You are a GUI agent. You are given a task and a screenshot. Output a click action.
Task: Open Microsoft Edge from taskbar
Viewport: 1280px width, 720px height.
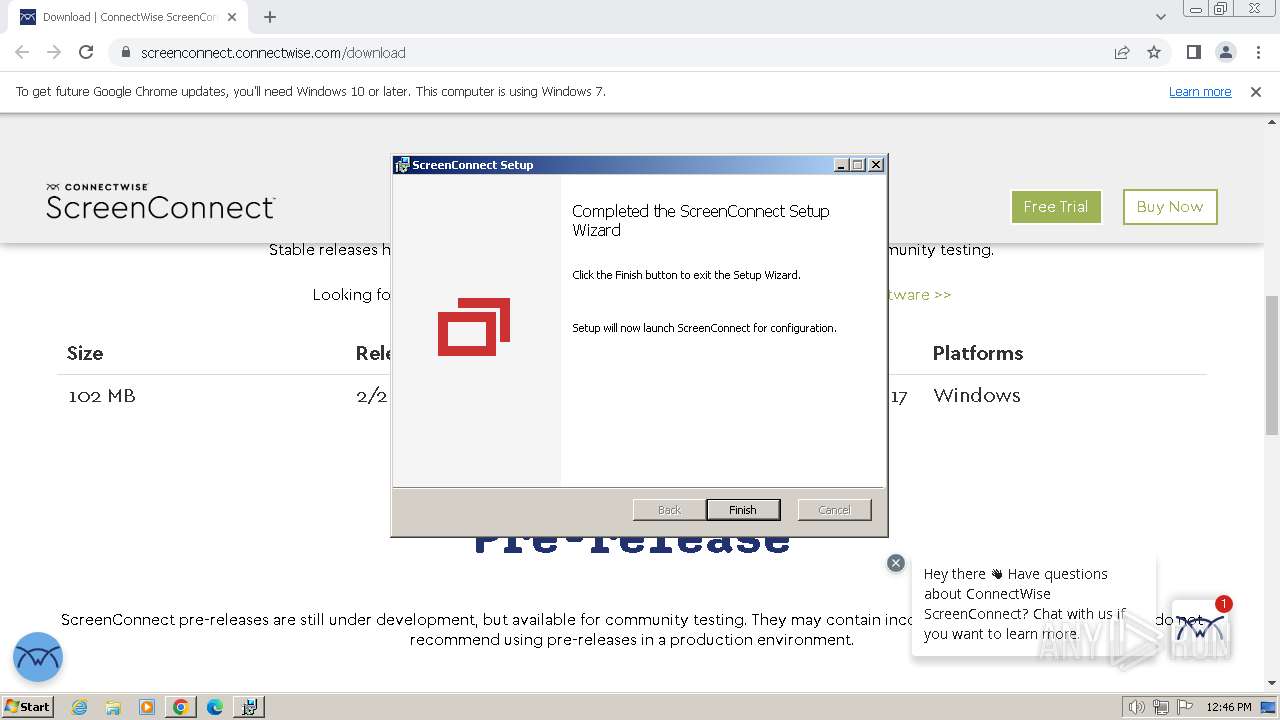pos(215,707)
